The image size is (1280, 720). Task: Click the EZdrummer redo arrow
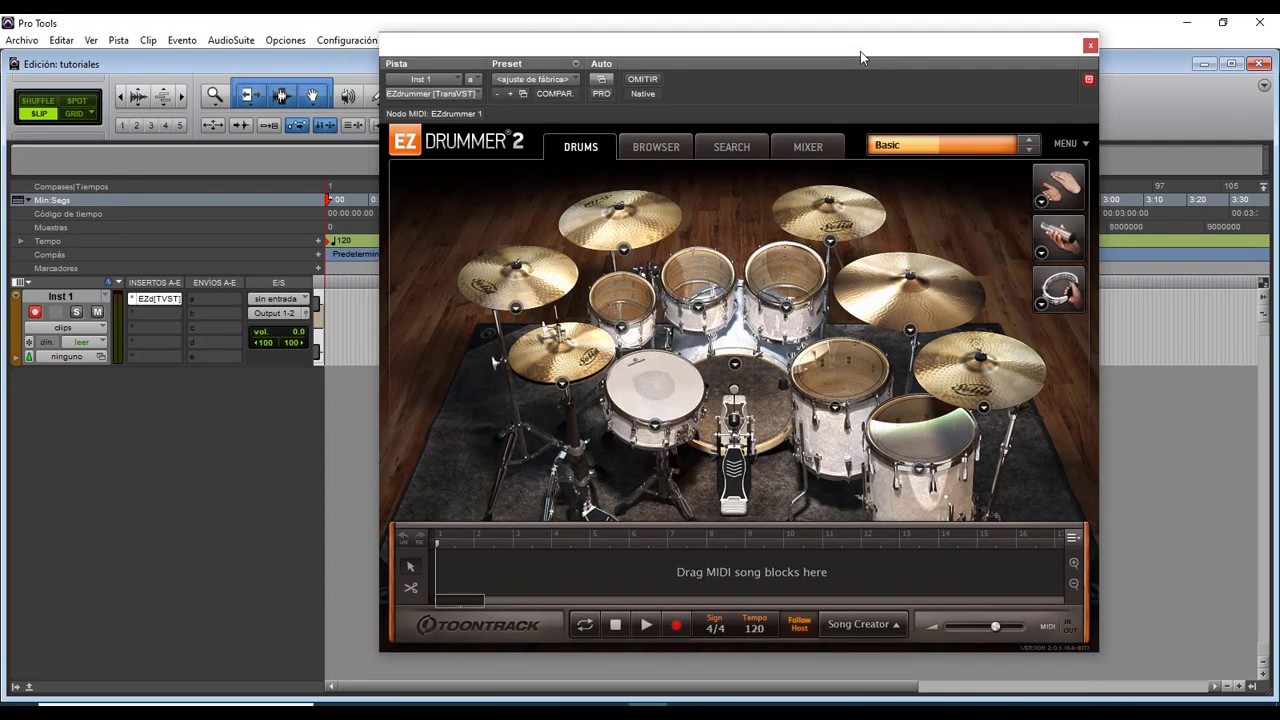[418, 537]
